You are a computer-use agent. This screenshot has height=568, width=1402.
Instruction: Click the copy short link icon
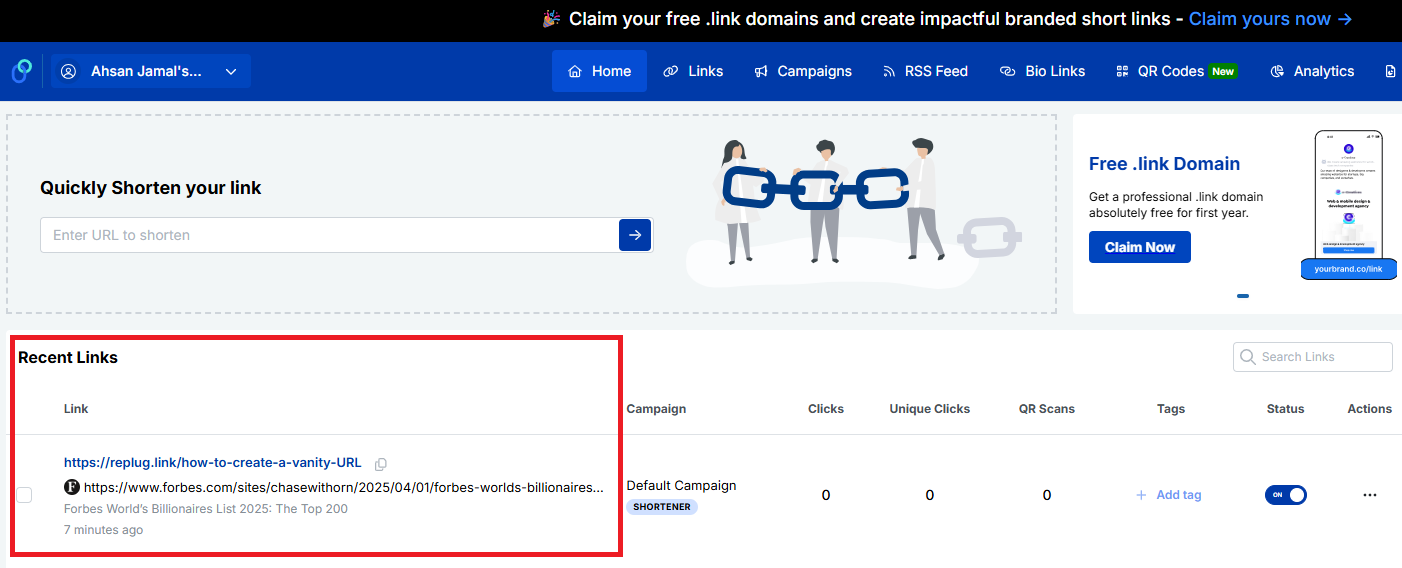coord(381,464)
